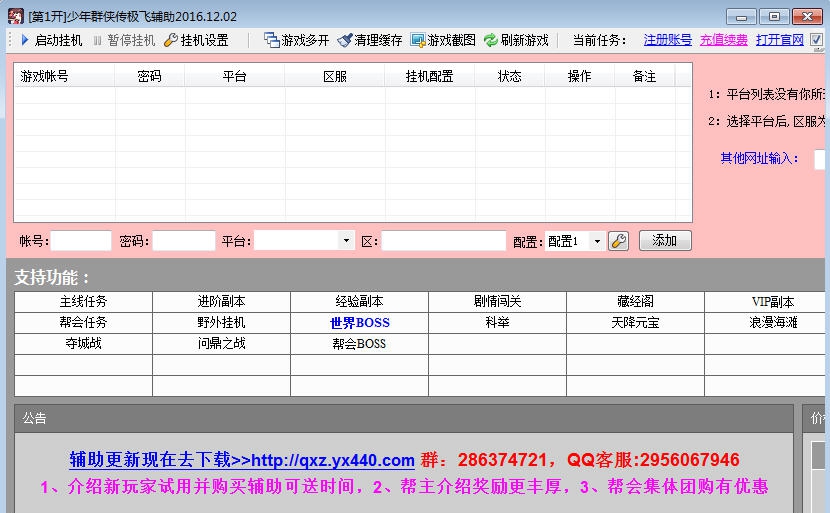Open the 注册账号 link

point(667,40)
